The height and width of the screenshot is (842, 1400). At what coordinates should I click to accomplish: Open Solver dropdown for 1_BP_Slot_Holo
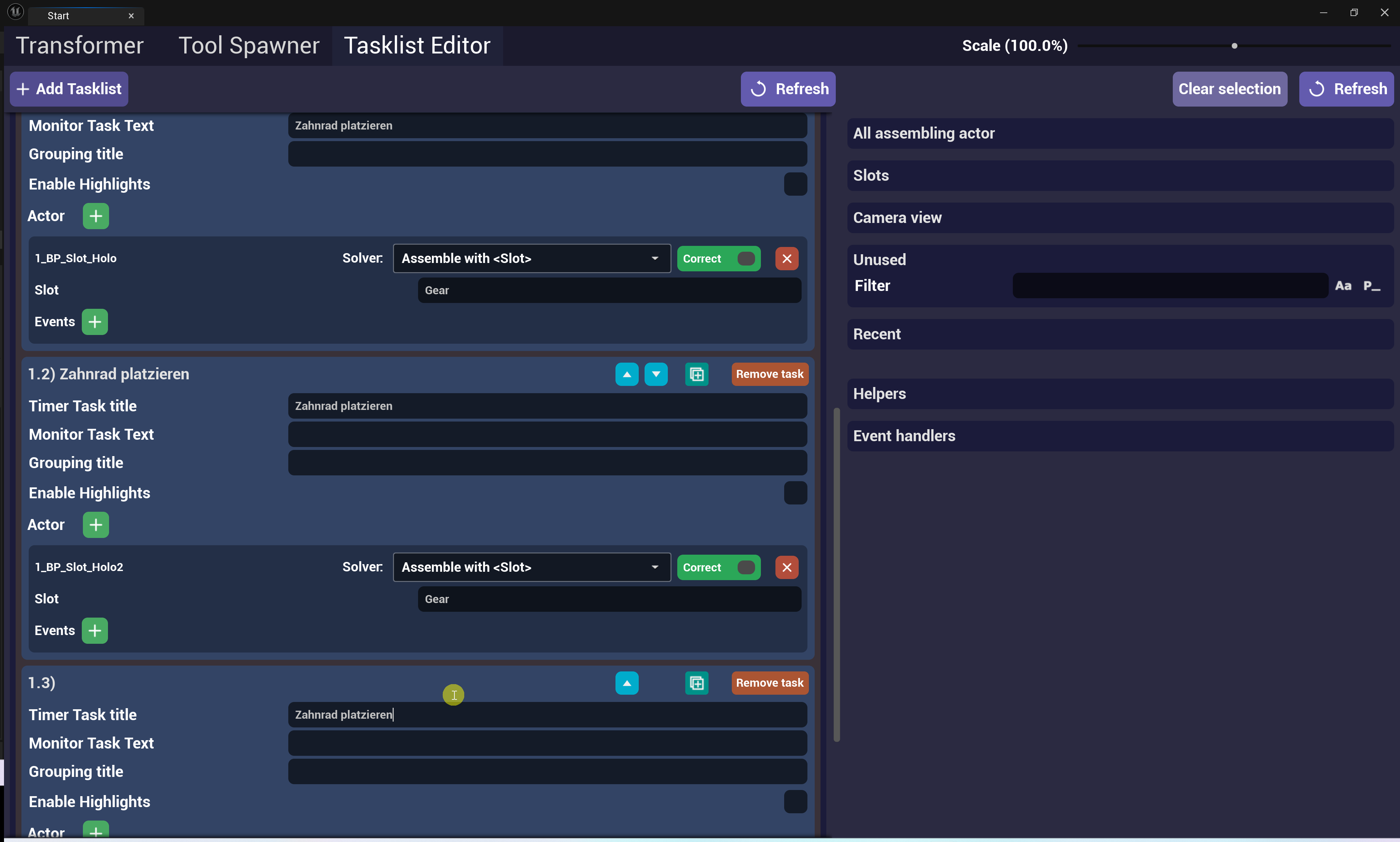pos(531,259)
